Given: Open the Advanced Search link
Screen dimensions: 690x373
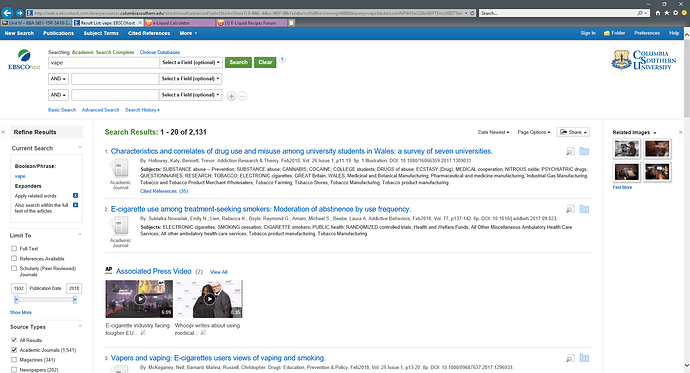Looking at the screenshot, I should pos(100,110).
